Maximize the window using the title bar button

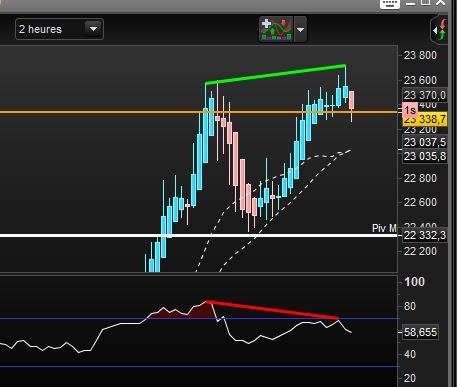pos(425,2)
